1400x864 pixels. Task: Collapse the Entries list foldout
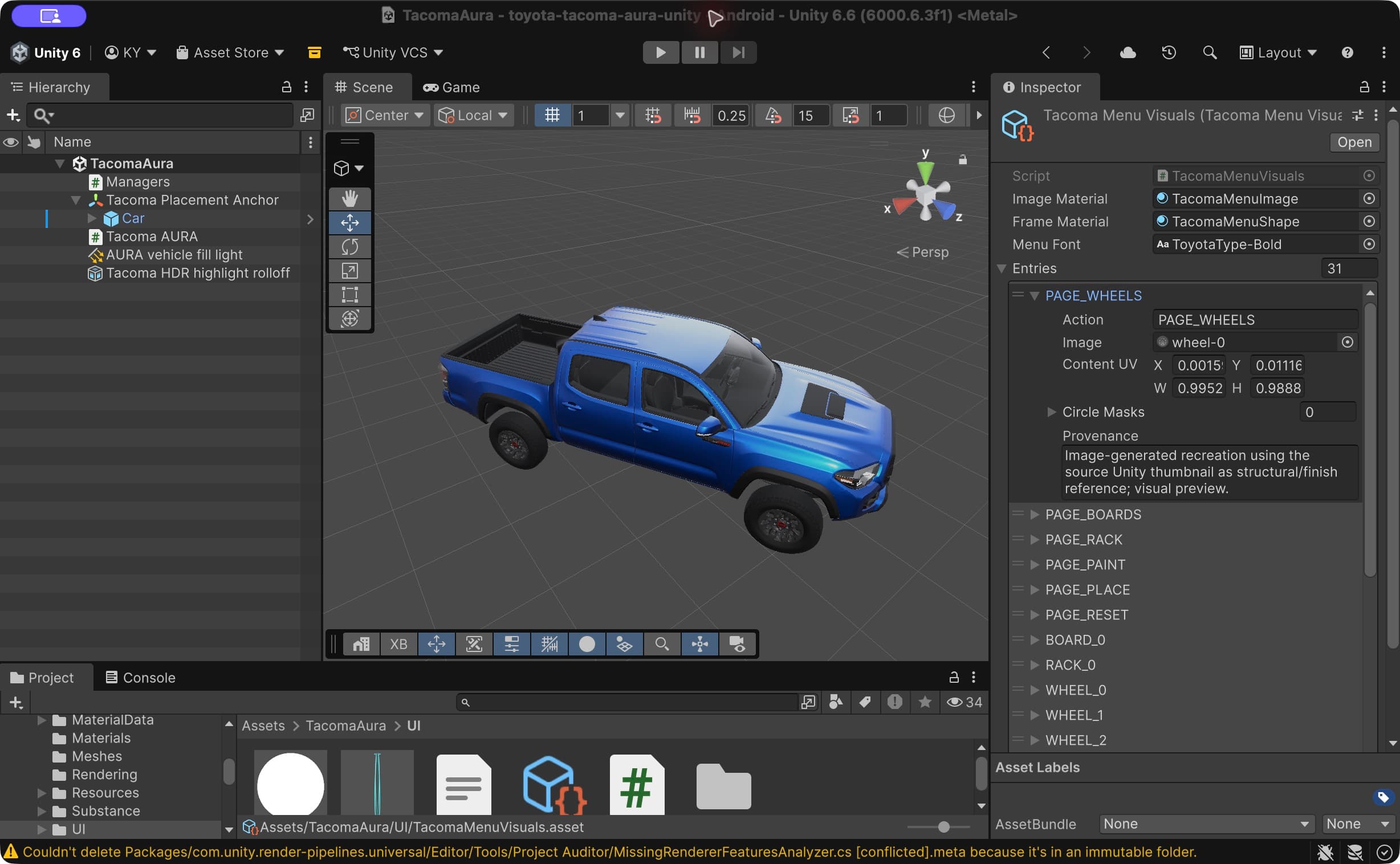click(x=1001, y=268)
